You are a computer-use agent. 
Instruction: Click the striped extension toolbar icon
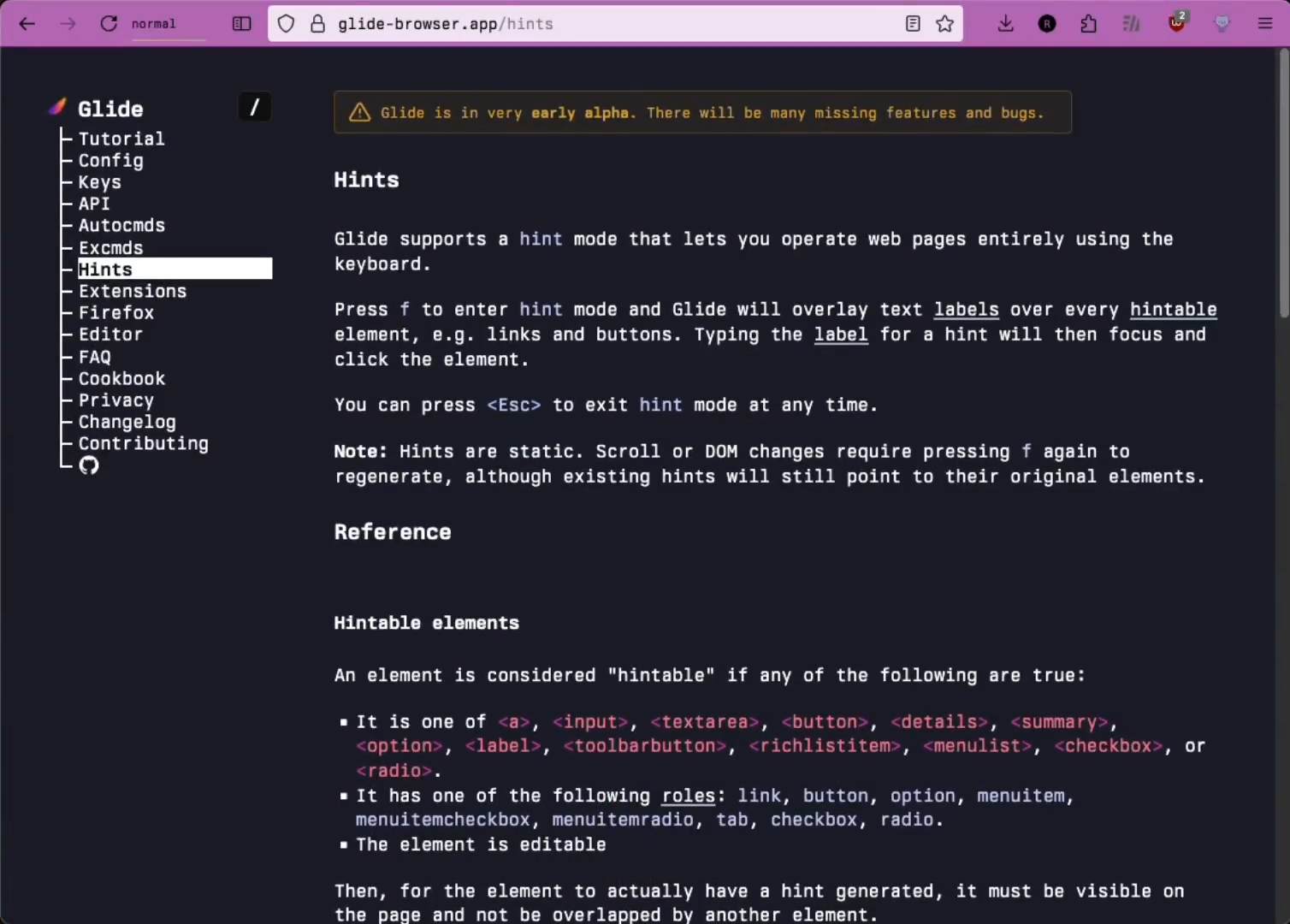click(1131, 24)
